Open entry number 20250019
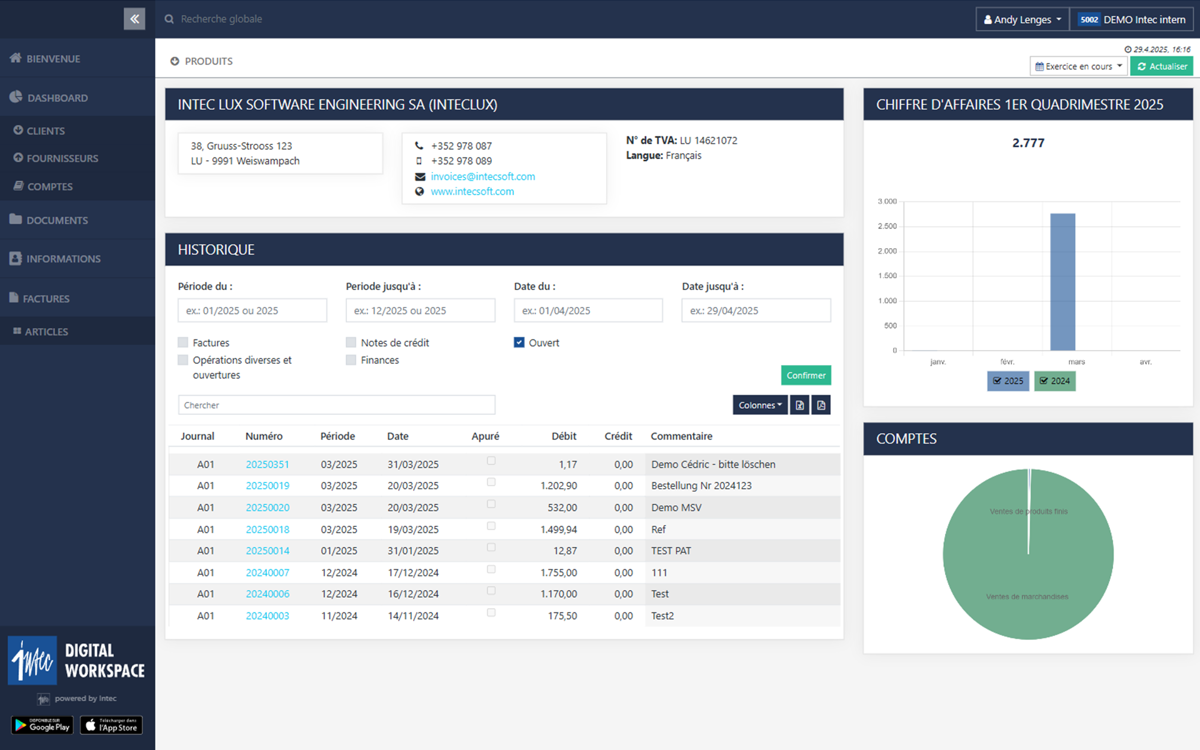 point(267,486)
